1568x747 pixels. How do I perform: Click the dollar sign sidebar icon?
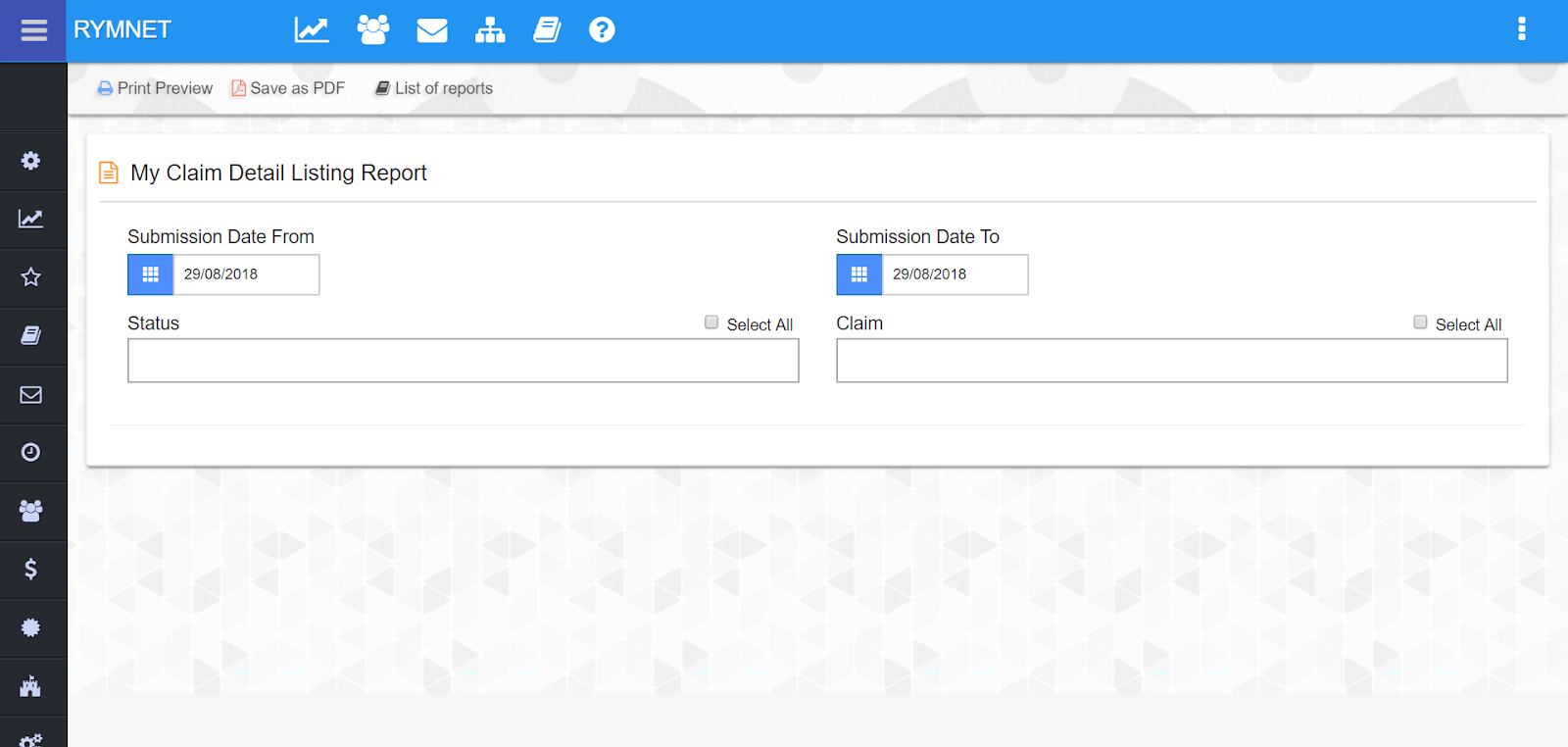31,569
